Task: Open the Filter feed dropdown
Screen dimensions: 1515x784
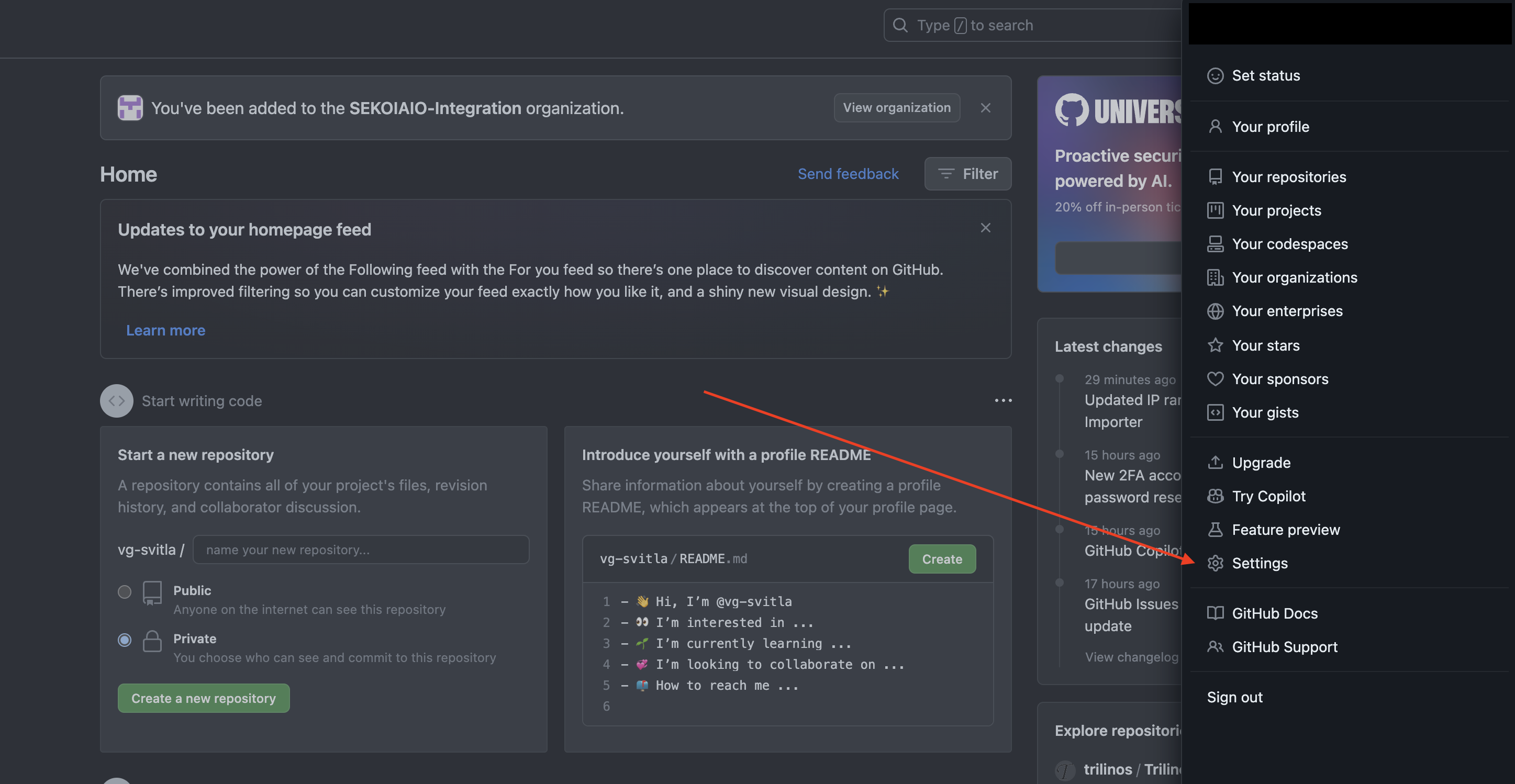Action: pyautogui.click(x=967, y=174)
